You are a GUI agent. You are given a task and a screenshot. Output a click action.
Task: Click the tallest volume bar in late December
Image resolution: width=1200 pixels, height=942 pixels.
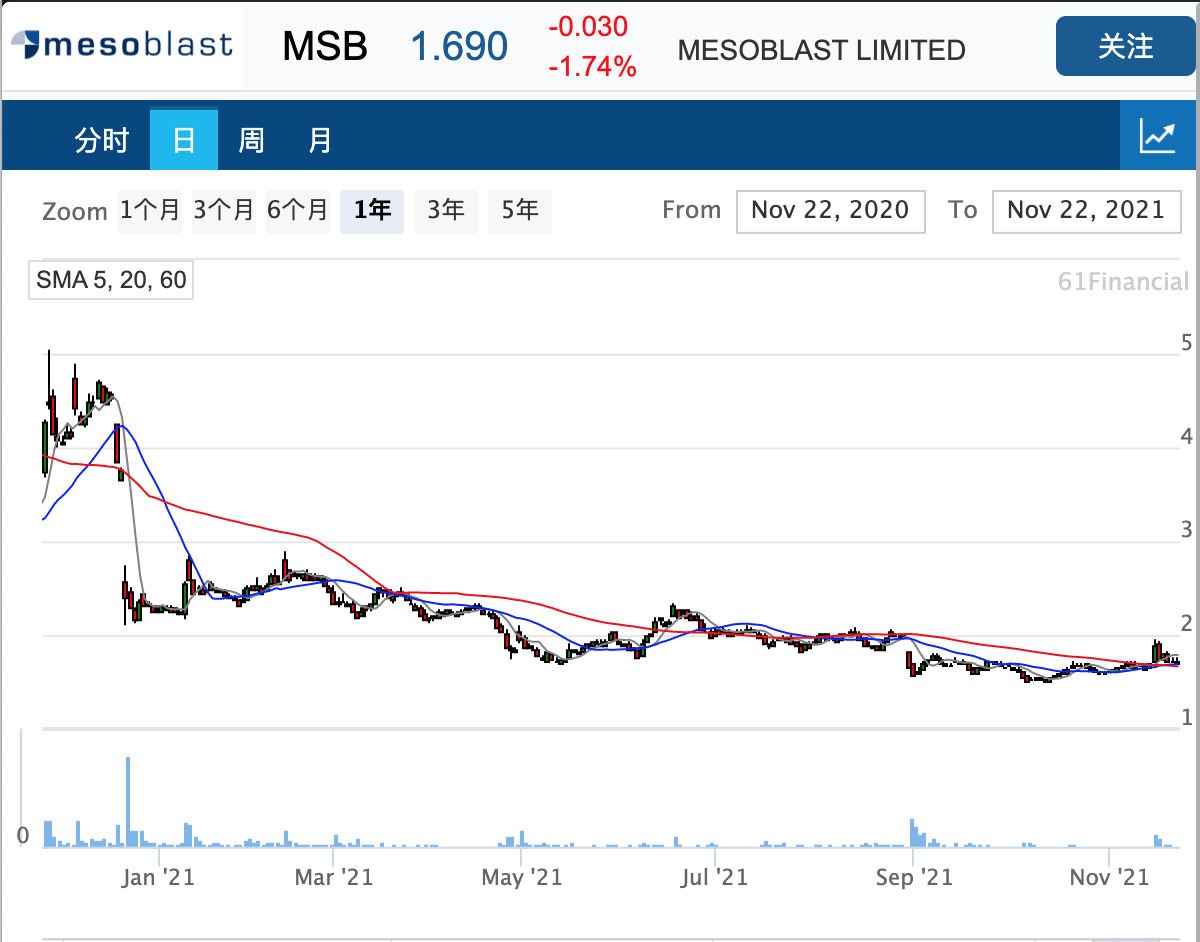coord(128,803)
